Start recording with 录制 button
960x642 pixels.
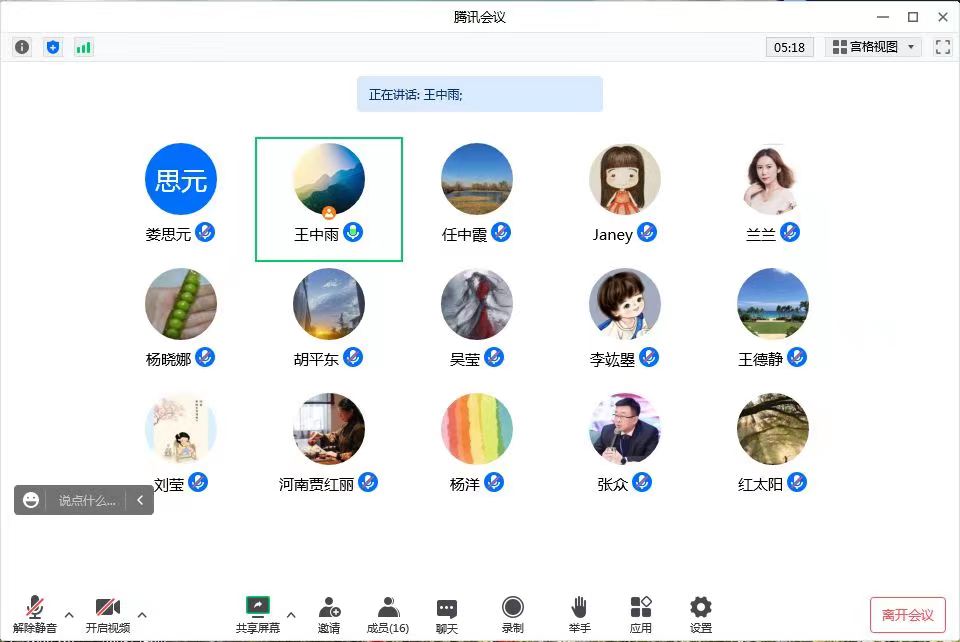point(513,613)
